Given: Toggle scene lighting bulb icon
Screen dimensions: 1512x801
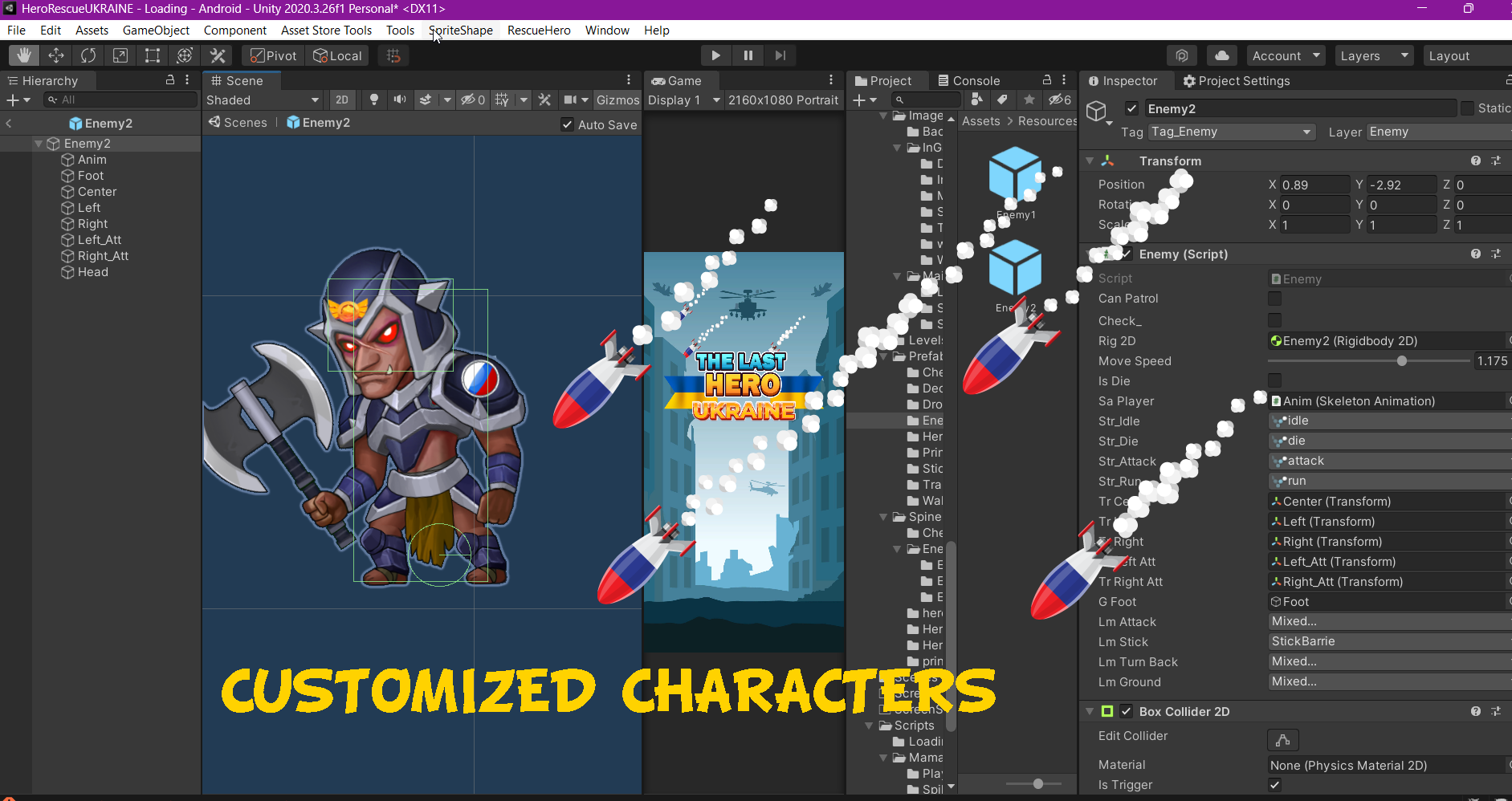Looking at the screenshot, I should pyautogui.click(x=374, y=100).
